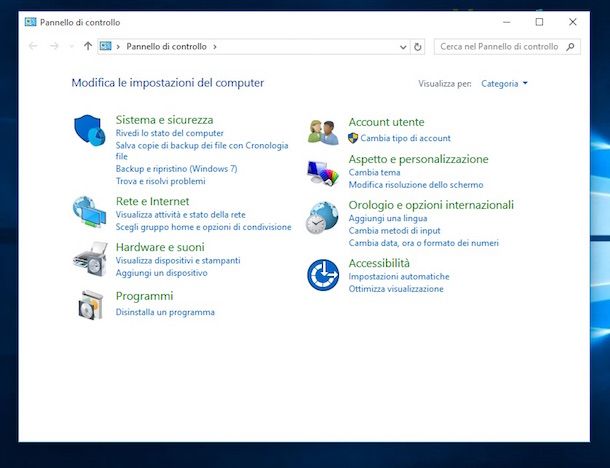Click Visualizza dispositivi e stampanti
Viewport: 610px width, 468px height.
coord(178,261)
